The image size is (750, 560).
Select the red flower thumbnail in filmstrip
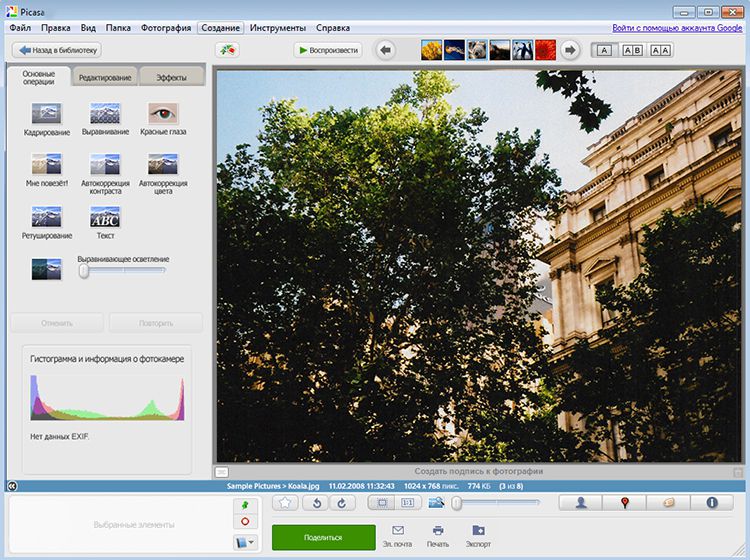point(545,49)
